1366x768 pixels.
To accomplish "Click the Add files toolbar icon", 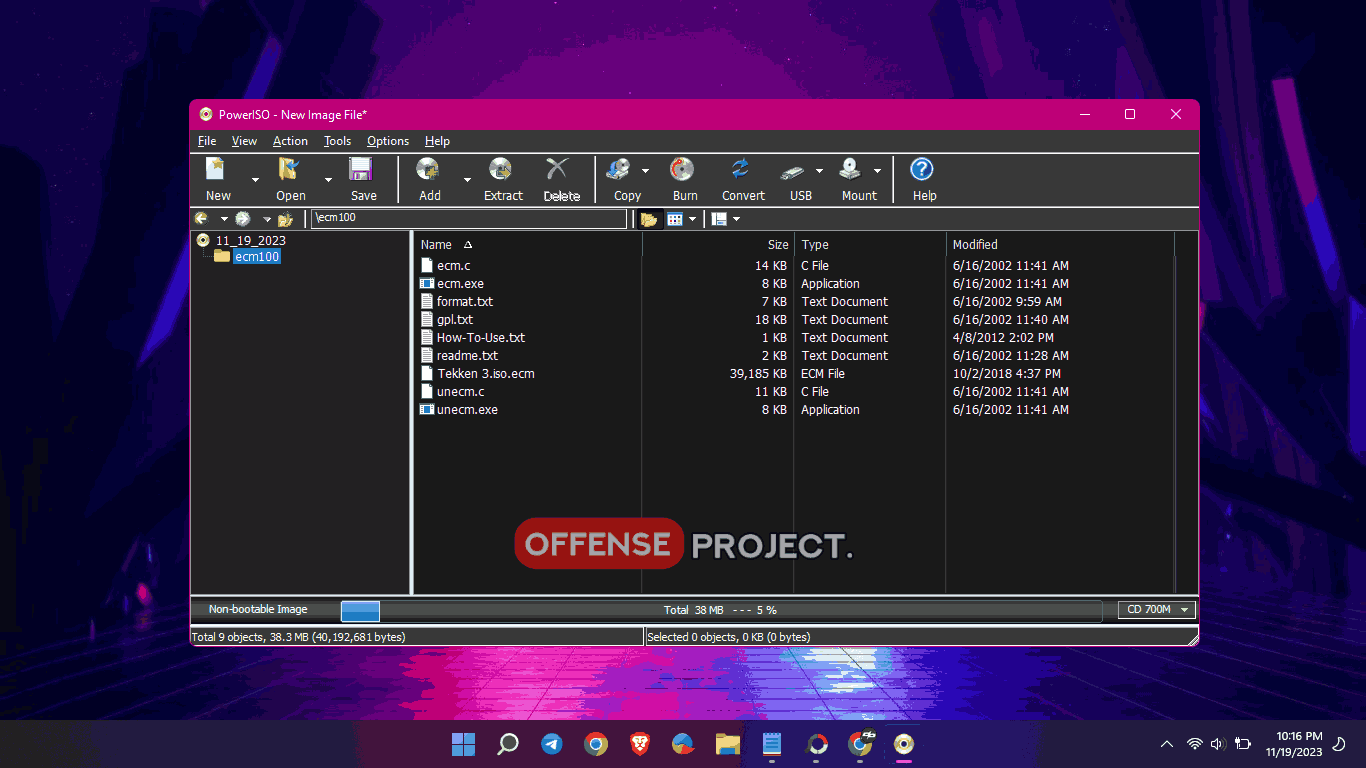I will click(x=429, y=169).
